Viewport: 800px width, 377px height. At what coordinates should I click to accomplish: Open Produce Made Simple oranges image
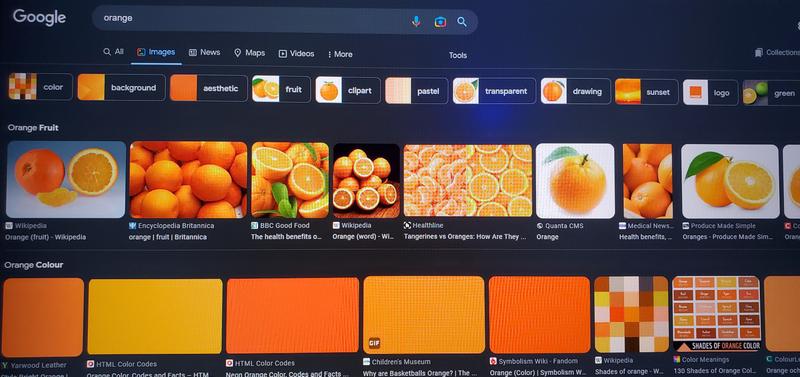(730, 182)
